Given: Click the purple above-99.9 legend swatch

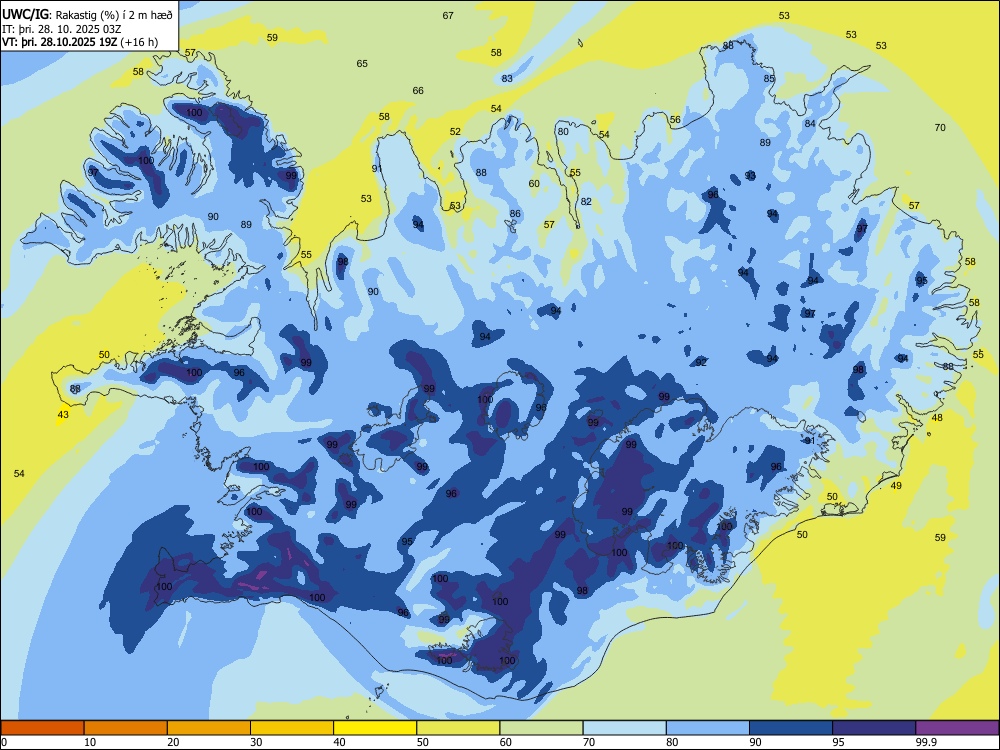Looking at the screenshot, I should click(957, 728).
